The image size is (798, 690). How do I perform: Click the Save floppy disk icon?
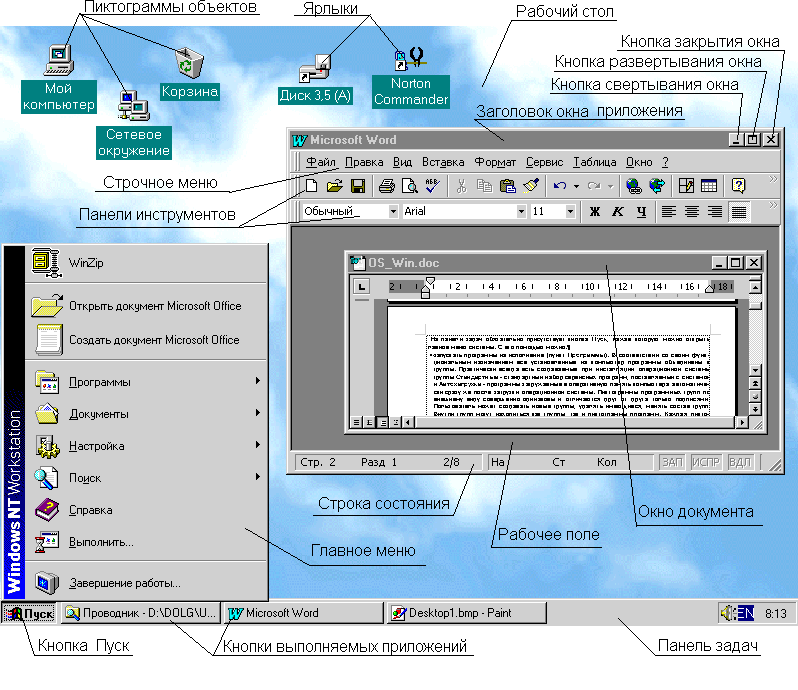point(358,186)
